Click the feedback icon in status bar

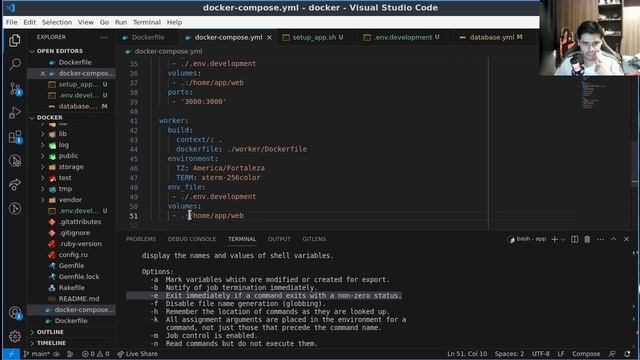(612, 354)
